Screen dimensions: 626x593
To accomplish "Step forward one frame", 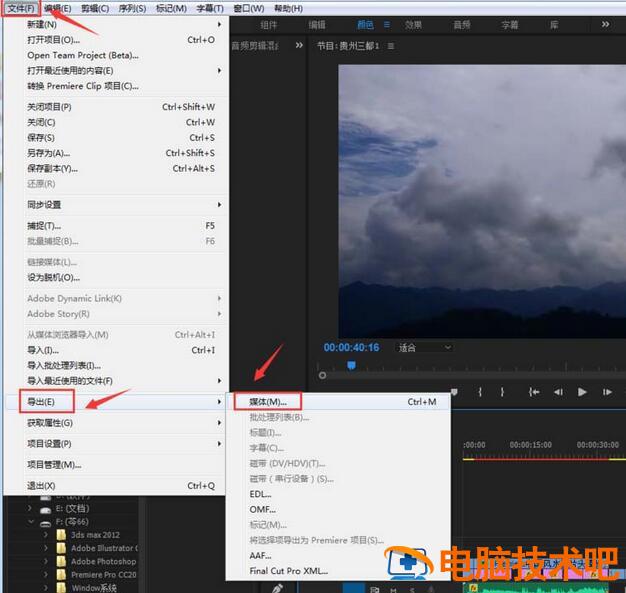I will (x=607, y=392).
